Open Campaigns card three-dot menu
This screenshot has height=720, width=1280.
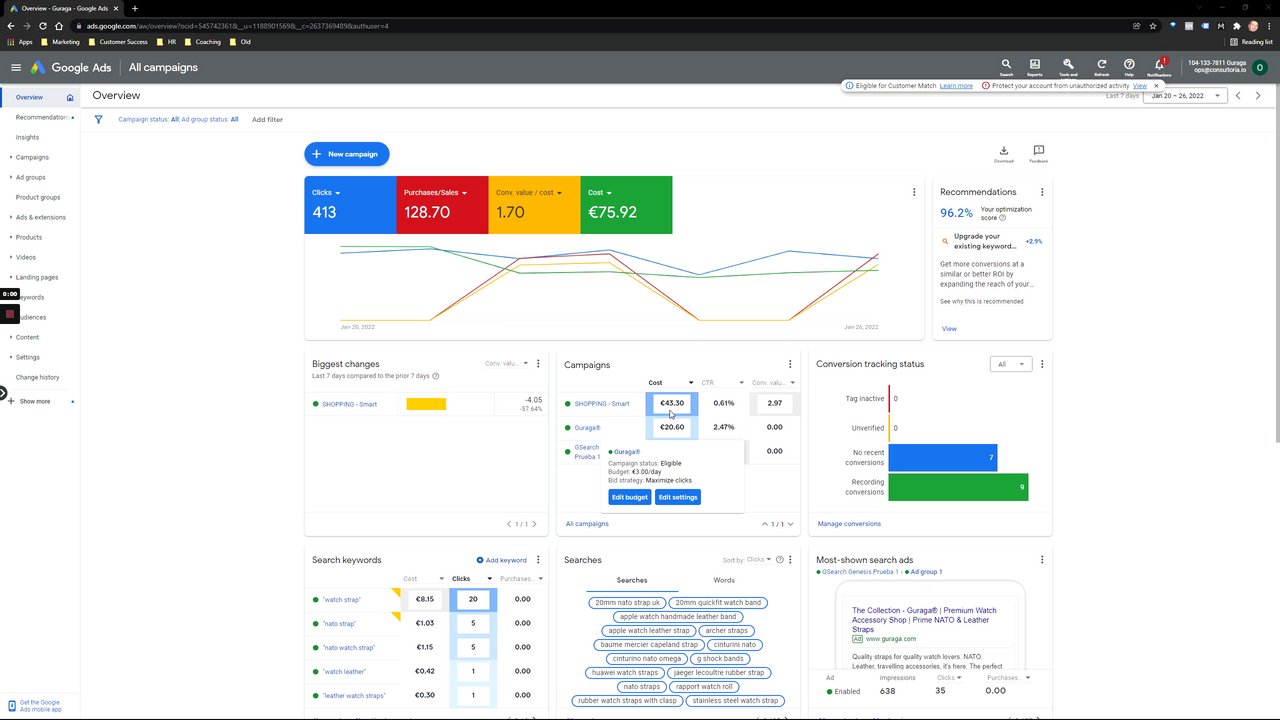(790, 364)
